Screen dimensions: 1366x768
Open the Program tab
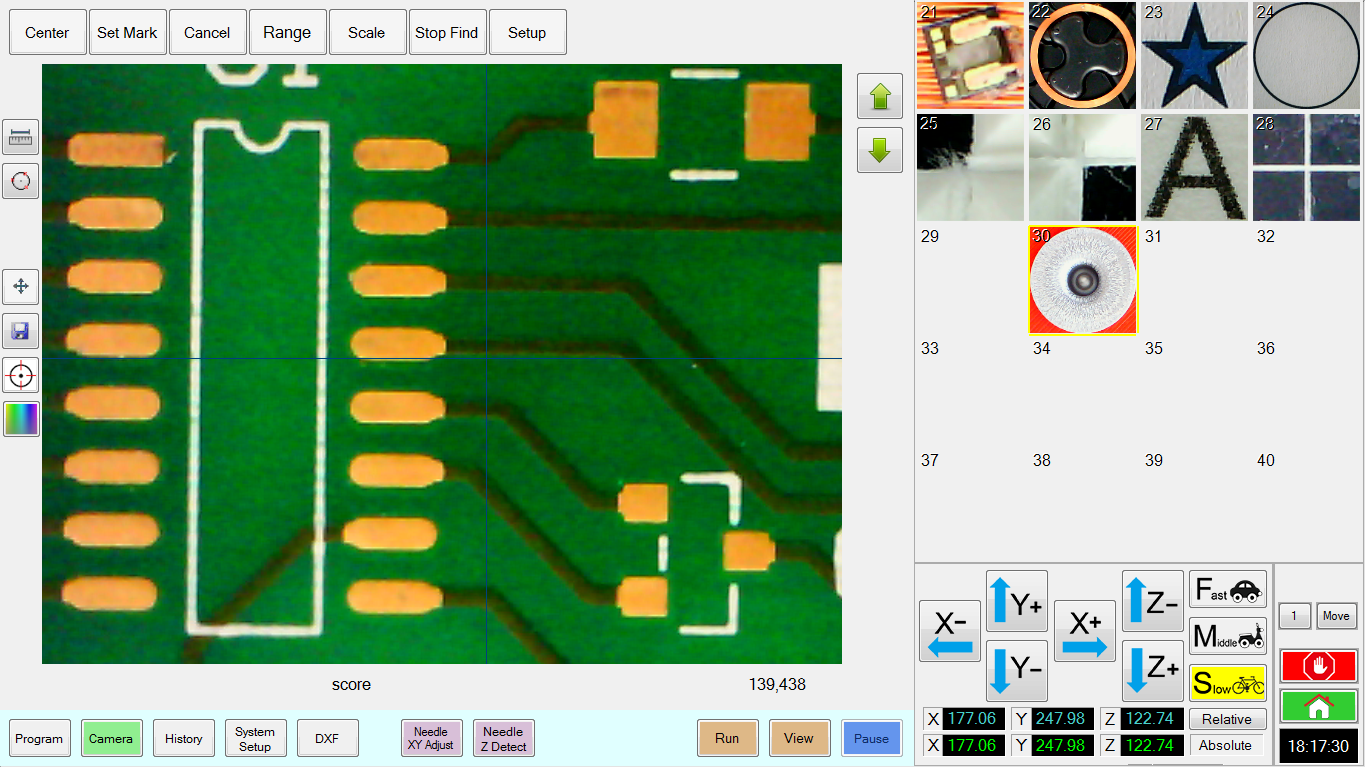tap(40, 739)
